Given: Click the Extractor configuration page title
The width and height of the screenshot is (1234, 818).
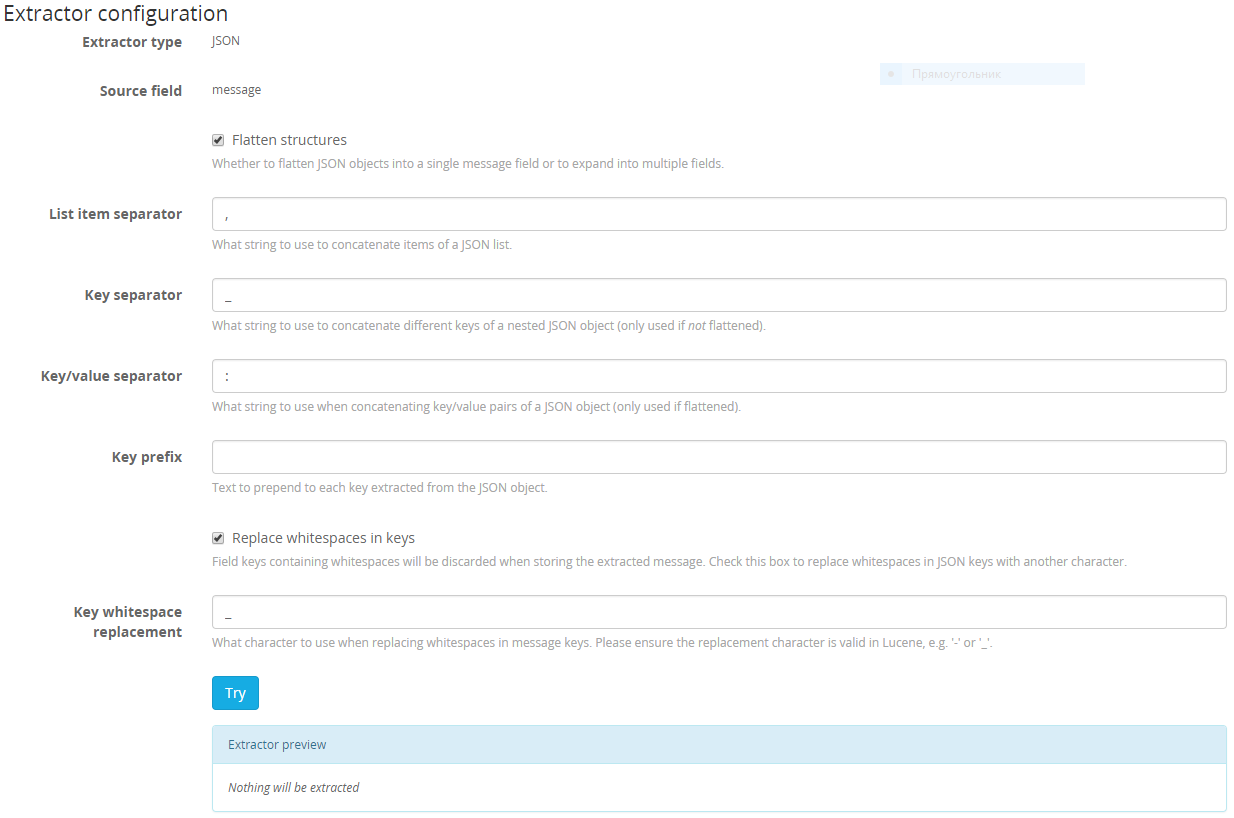Looking at the screenshot, I should coord(113,13).
